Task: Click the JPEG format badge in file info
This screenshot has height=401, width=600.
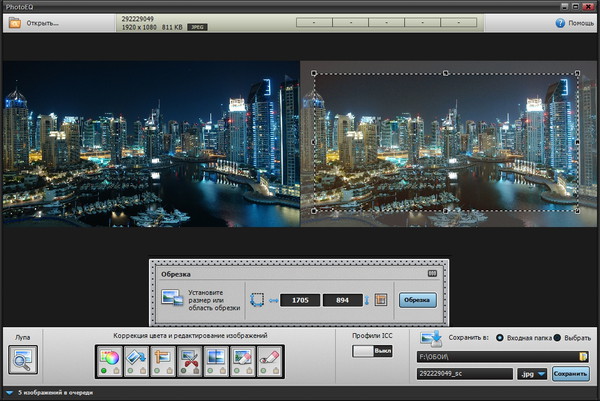Action: 197,27
